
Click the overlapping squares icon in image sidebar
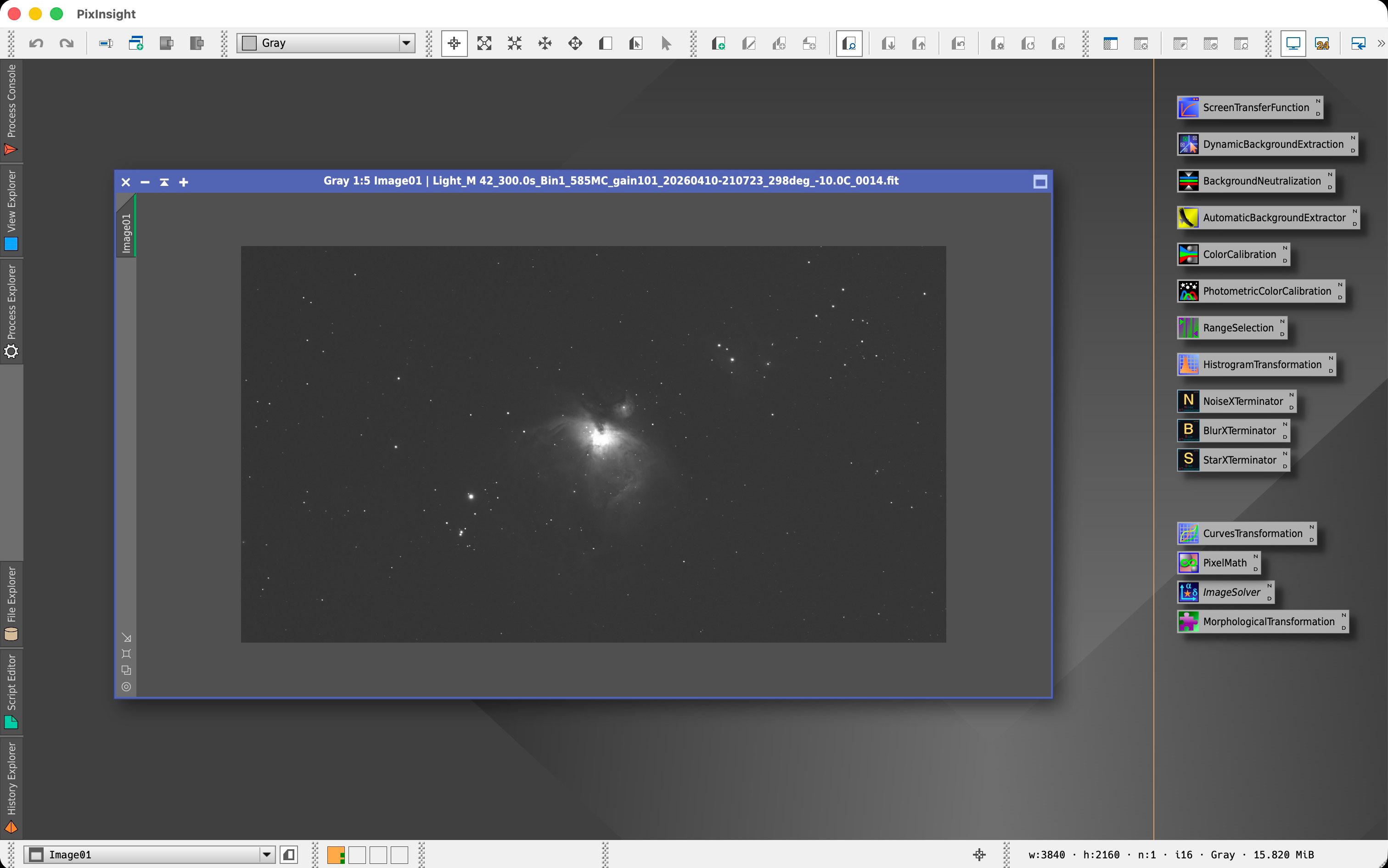pos(126,670)
